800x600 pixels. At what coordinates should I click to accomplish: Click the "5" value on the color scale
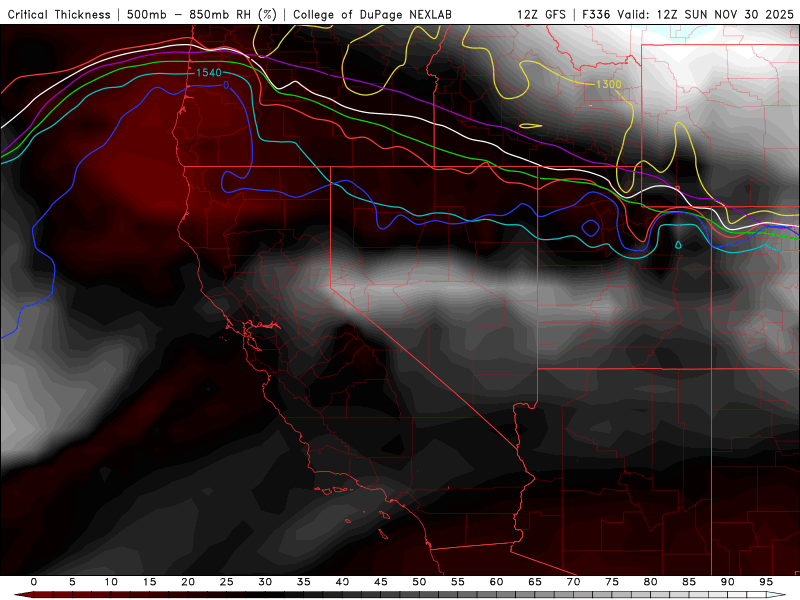(x=72, y=582)
